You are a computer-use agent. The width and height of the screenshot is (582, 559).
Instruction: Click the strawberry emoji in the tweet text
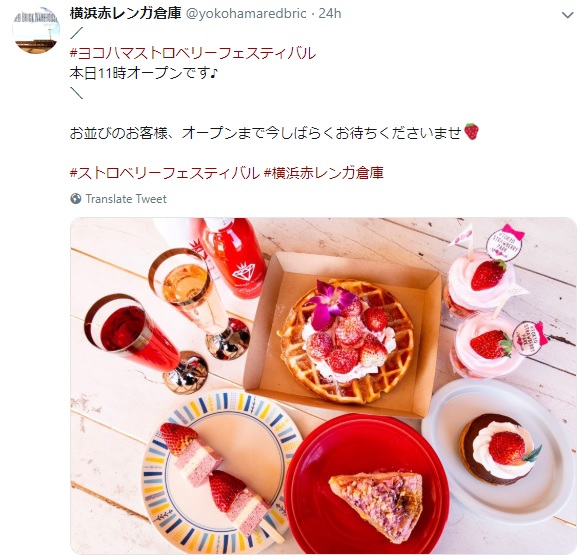(471, 132)
